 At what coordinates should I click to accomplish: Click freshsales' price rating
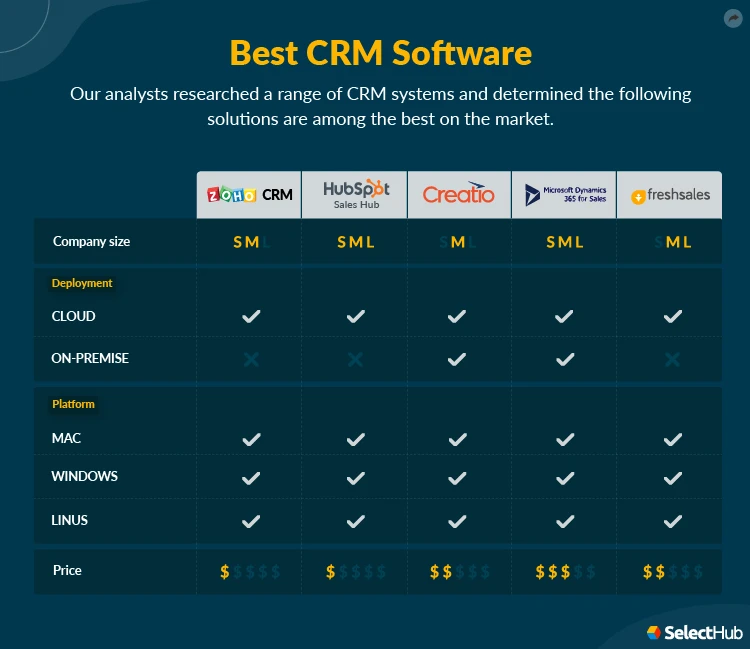673,572
